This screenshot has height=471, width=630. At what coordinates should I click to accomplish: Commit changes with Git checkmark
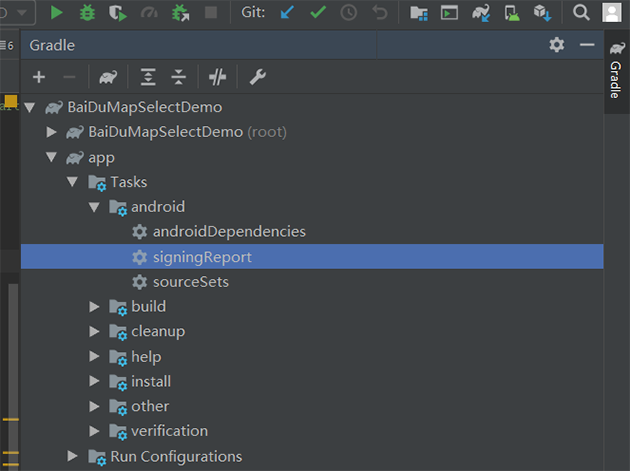318,13
